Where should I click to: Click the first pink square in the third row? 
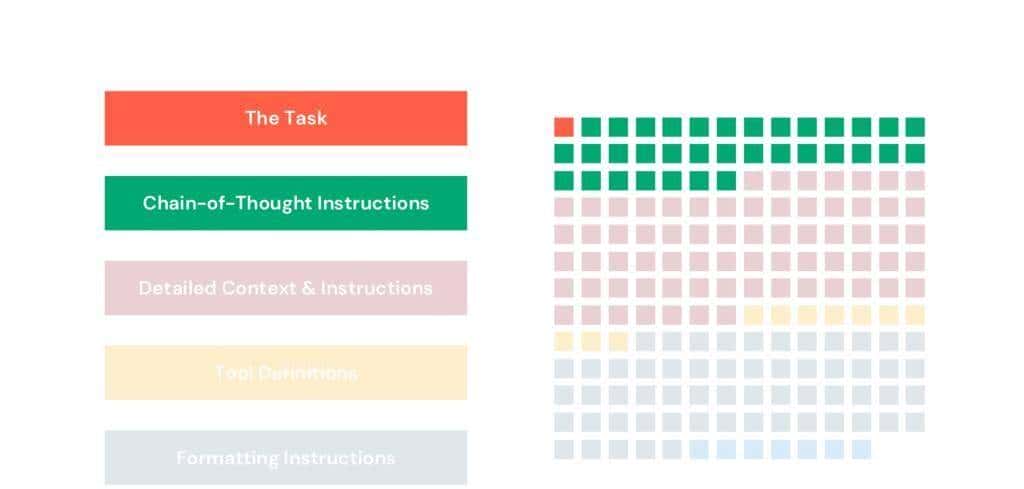[x=753, y=181]
